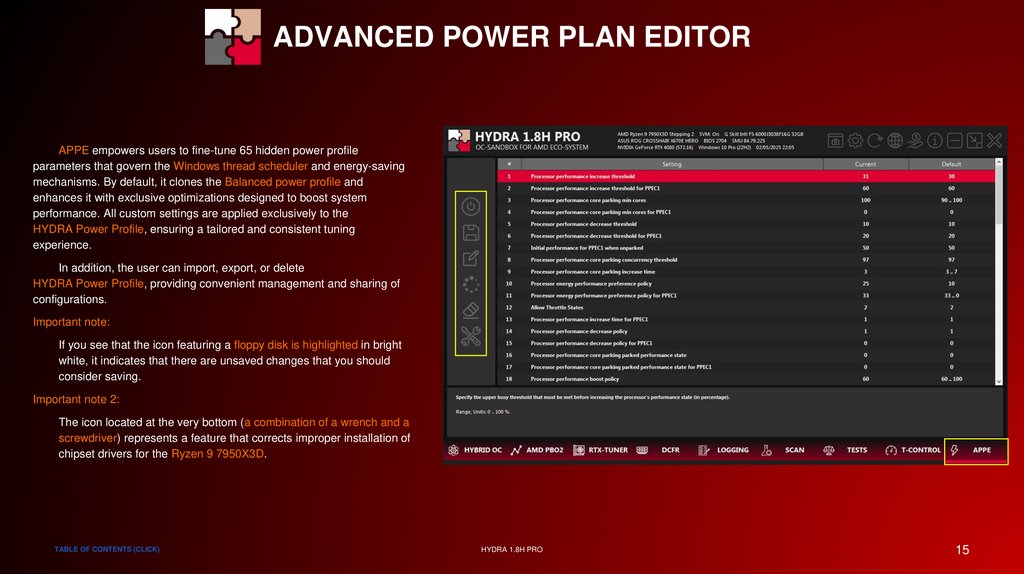Open the HYBRID OC tab
Screen dimensions: 1024x574
[475, 450]
